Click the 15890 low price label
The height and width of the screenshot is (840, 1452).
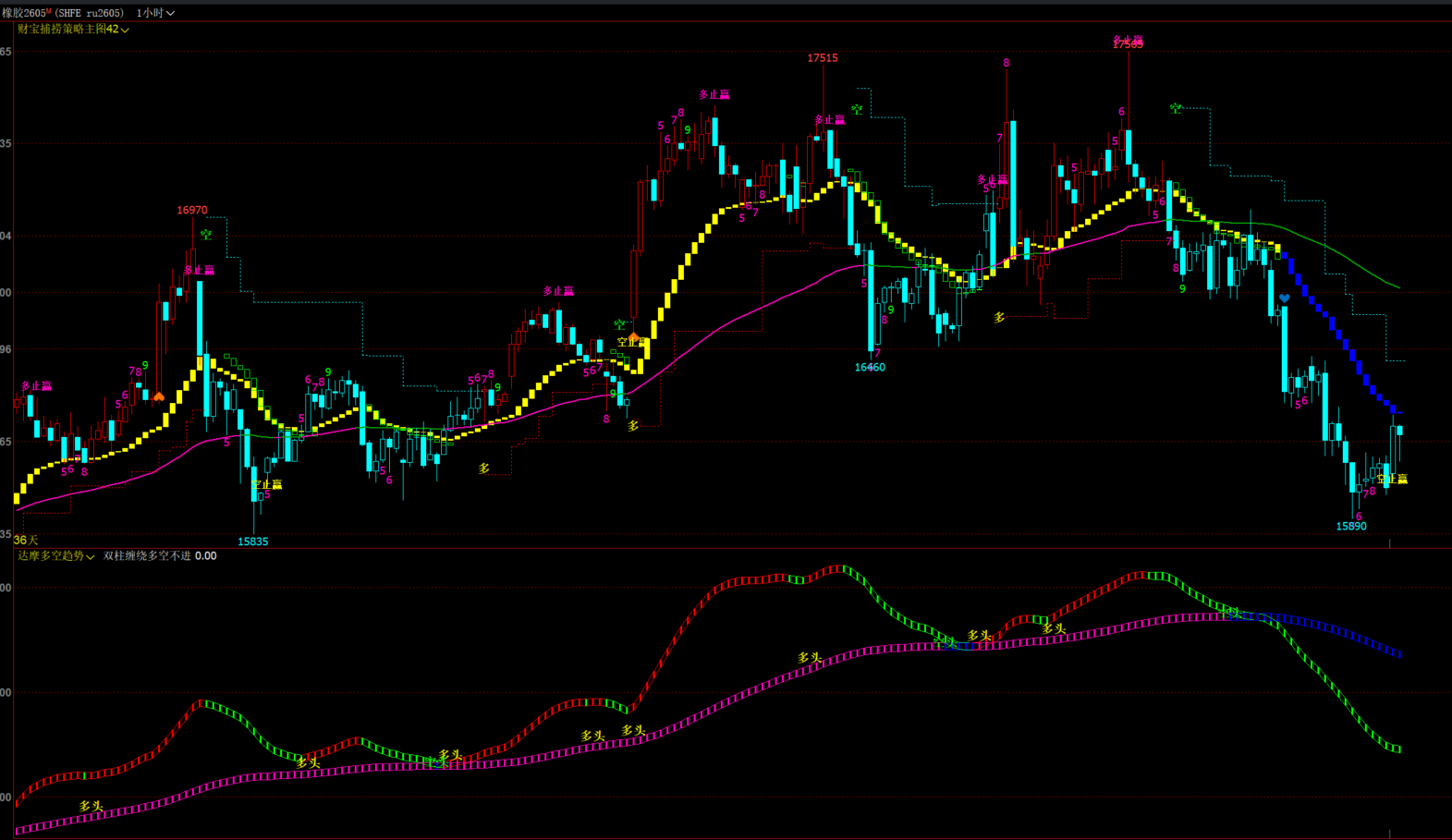click(1350, 527)
